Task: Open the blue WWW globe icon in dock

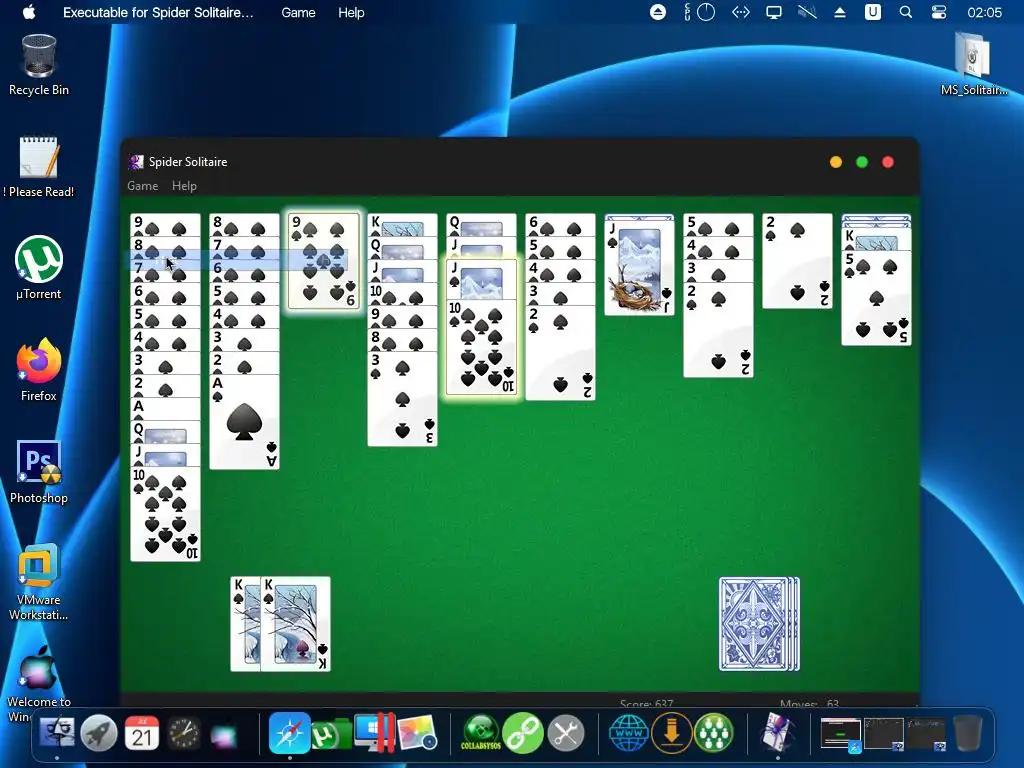Action: [x=629, y=733]
